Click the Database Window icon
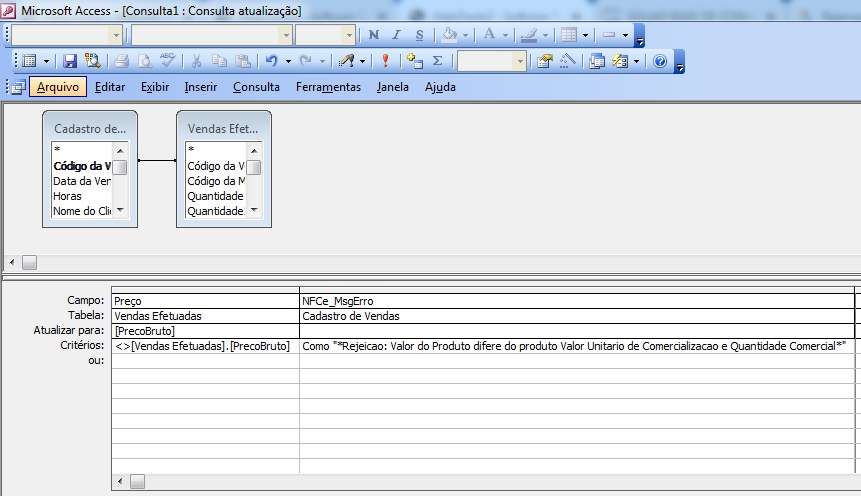 point(597,61)
